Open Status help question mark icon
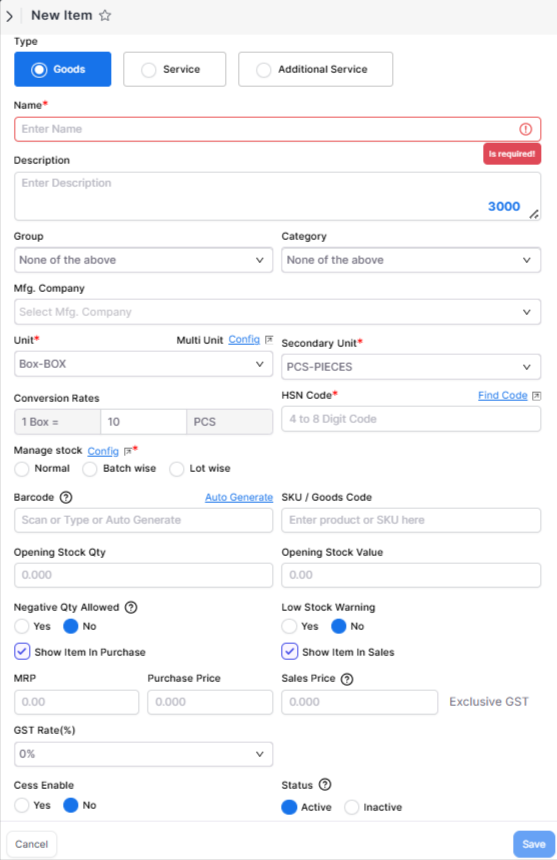Image resolution: width=557 pixels, height=860 pixels. click(x=325, y=784)
